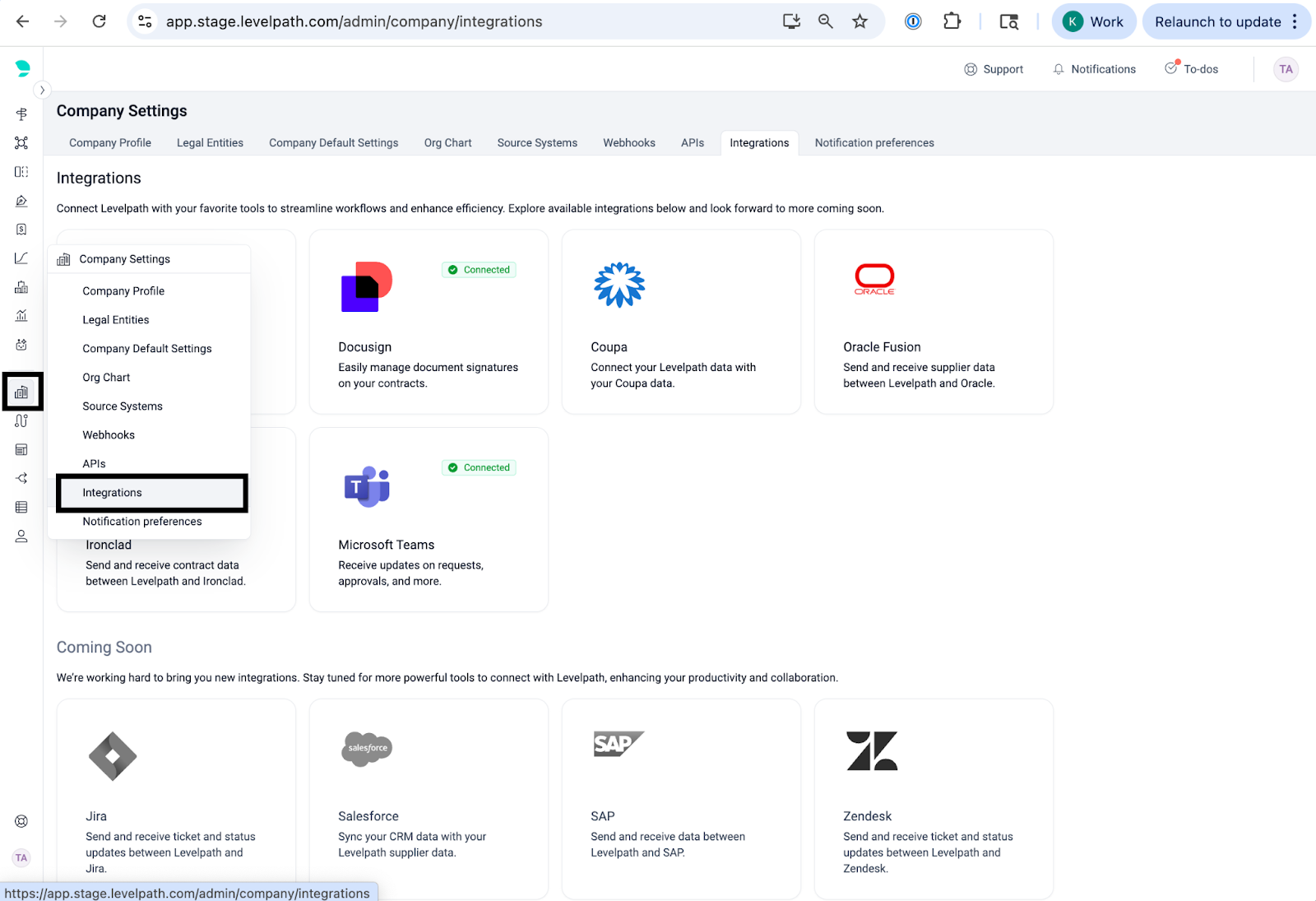Click the Coupa logo icon

[619, 285]
